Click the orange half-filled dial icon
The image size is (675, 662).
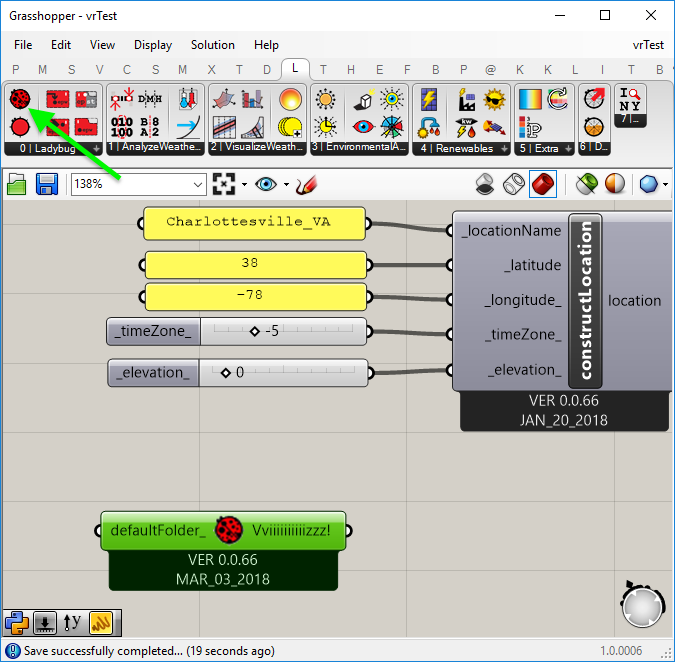coord(594,127)
